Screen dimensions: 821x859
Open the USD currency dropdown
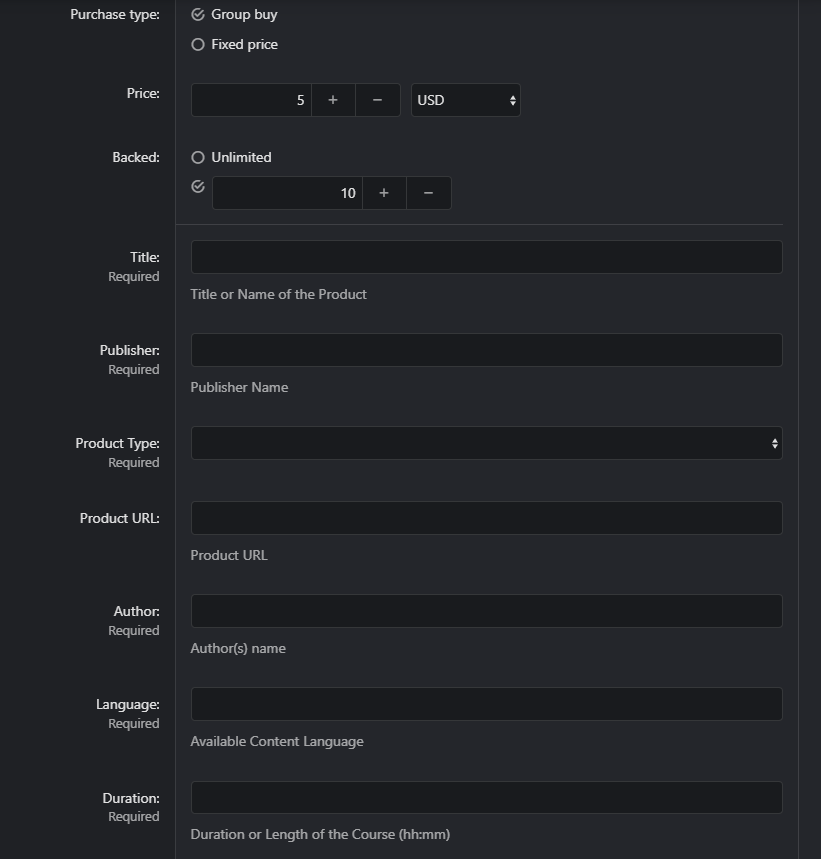[x=465, y=99]
